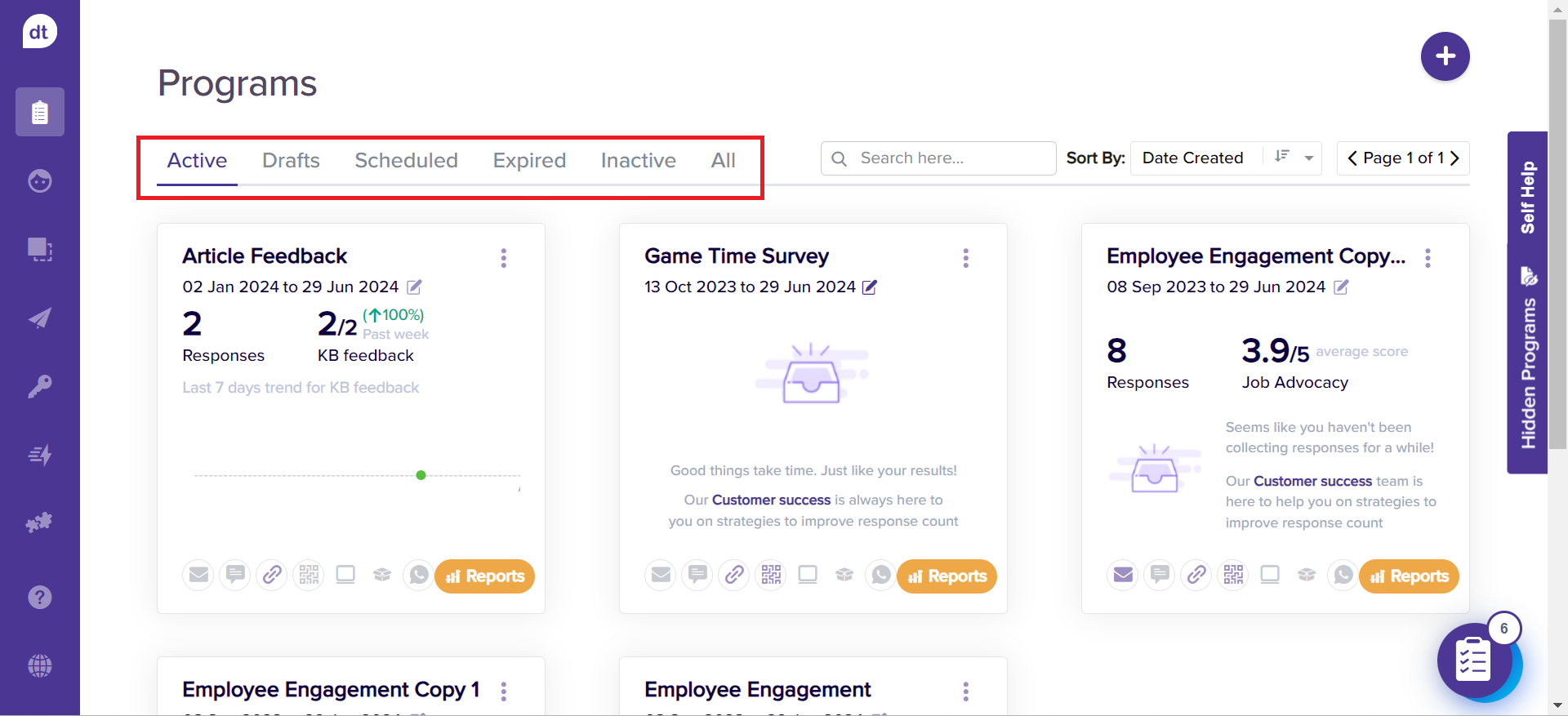Open the rocket share icon in sidebar
The height and width of the screenshot is (716, 1568).
pos(39,318)
